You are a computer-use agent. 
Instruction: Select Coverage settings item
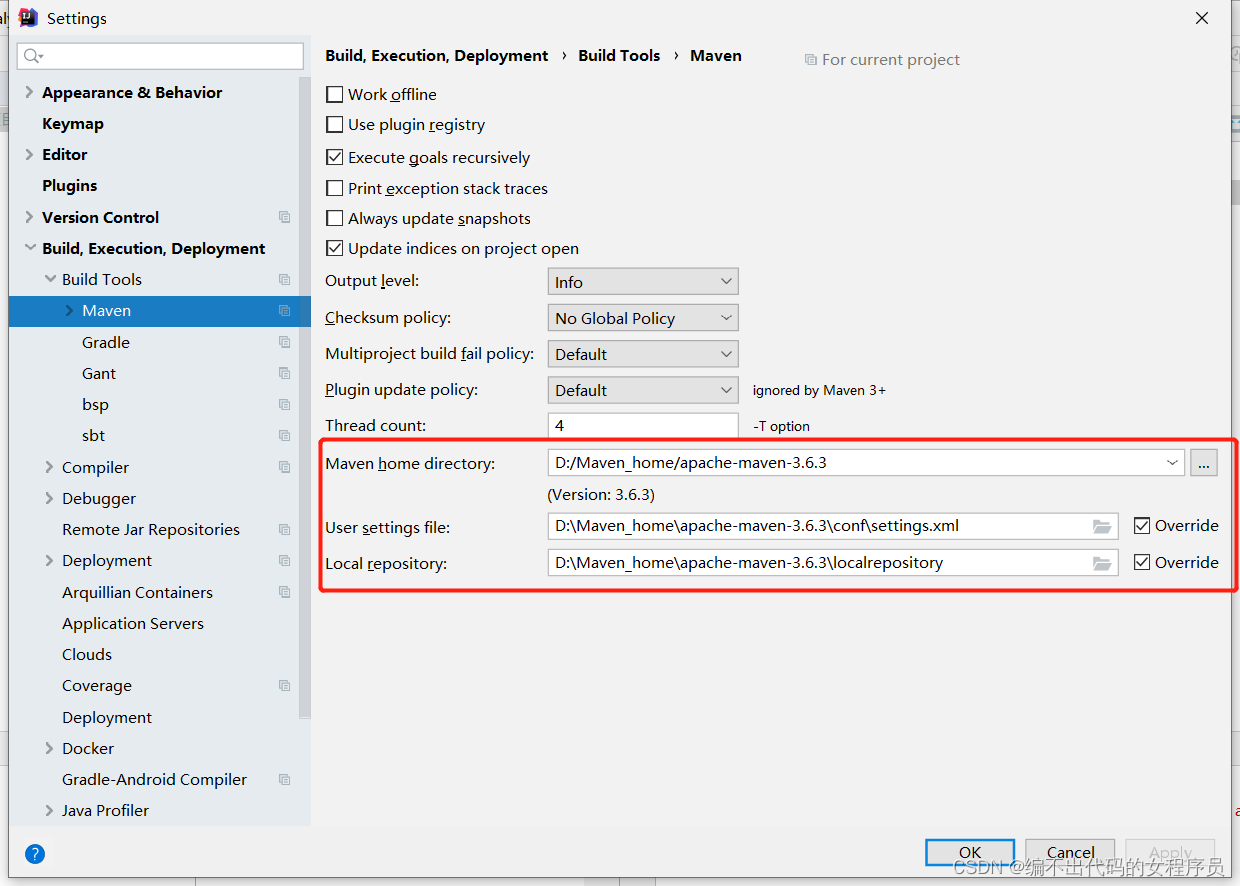[x=97, y=685]
